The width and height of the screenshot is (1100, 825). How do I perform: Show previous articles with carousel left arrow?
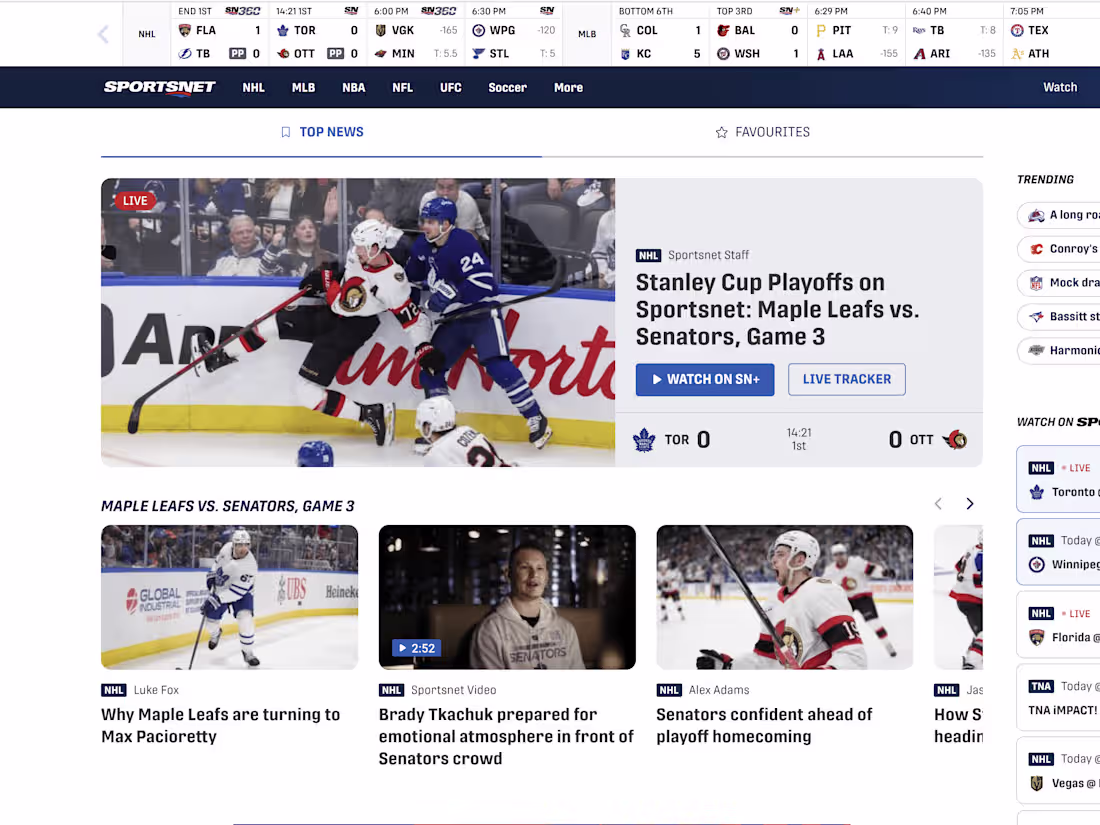coord(938,504)
